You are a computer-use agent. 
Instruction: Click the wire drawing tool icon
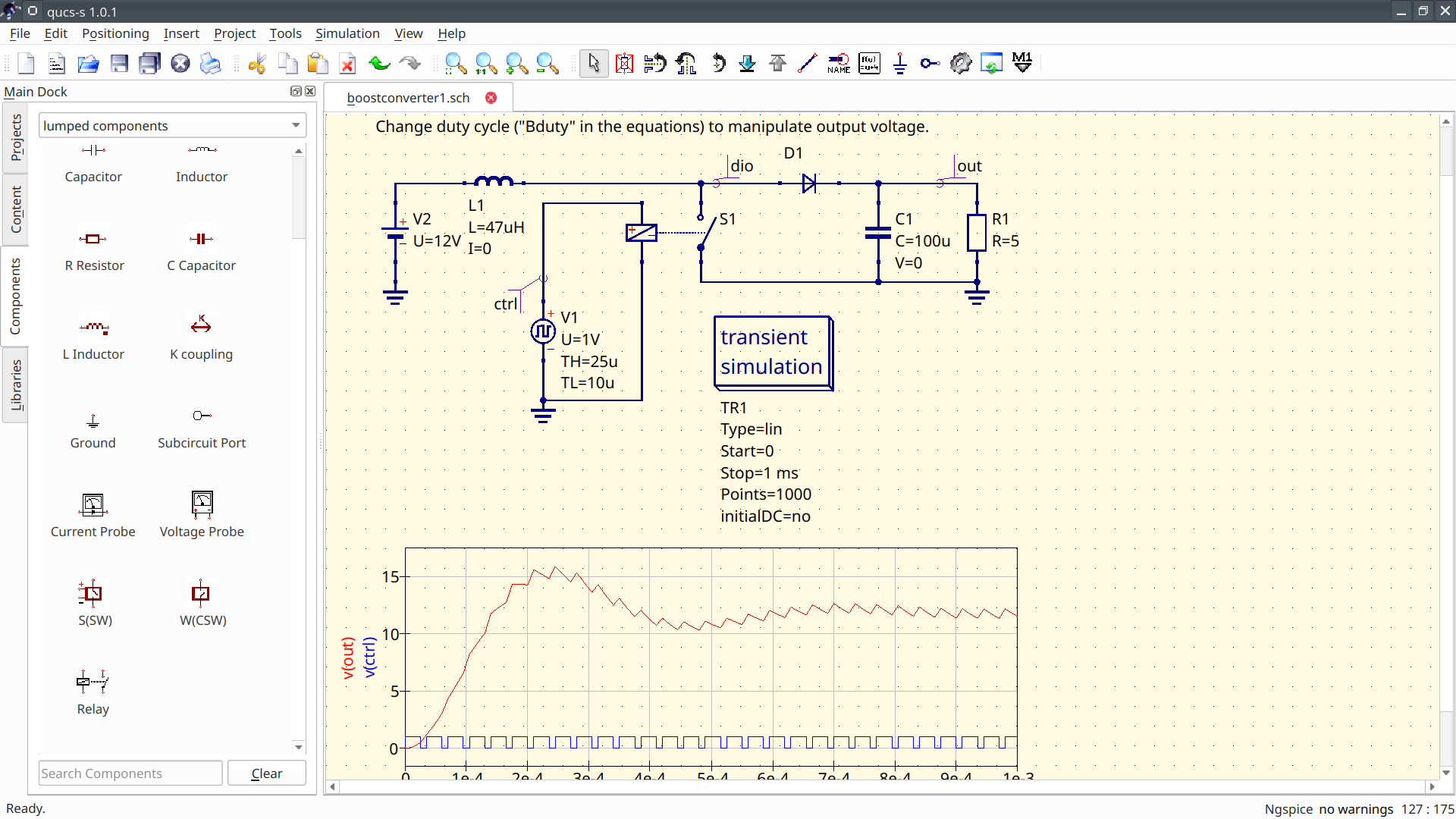(808, 63)
